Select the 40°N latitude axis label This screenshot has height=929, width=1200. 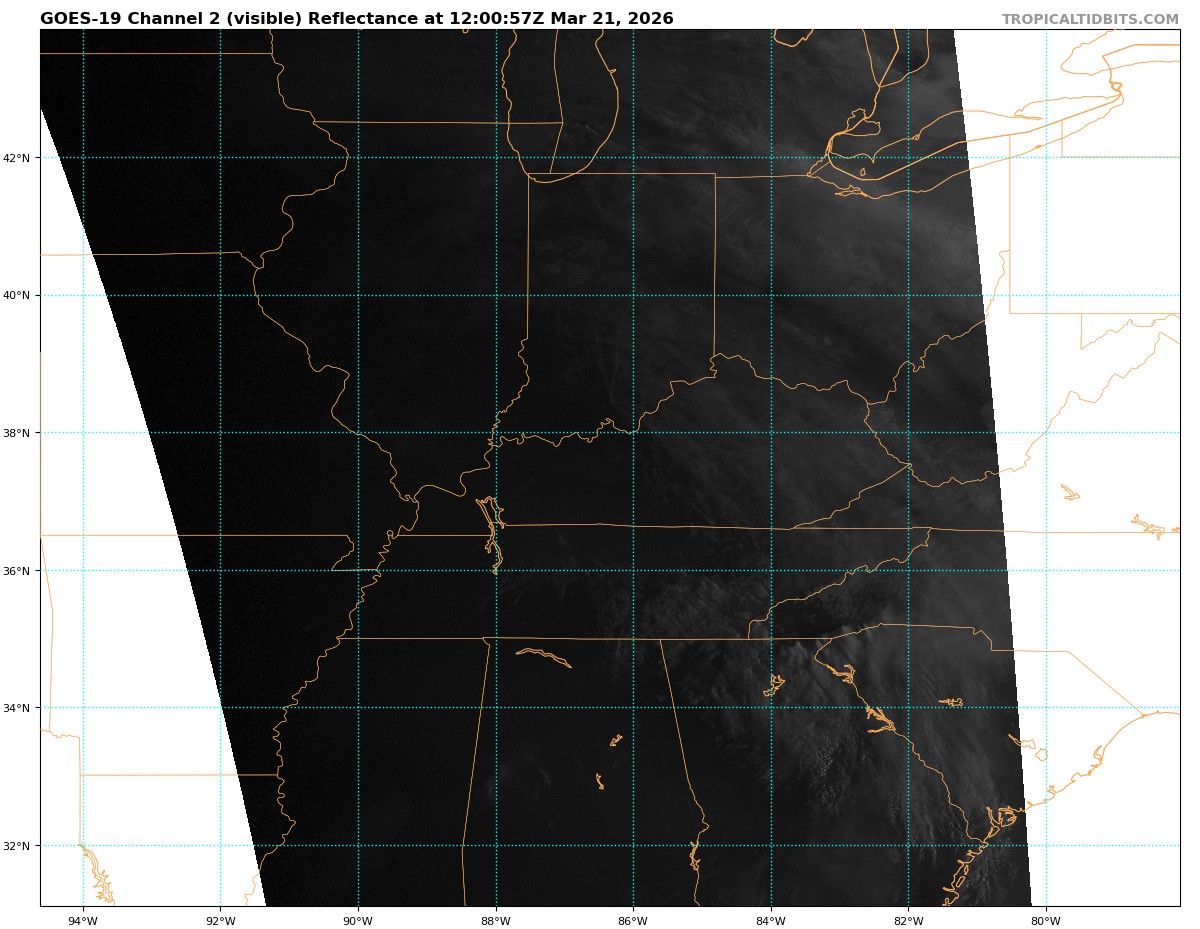coord(20,295)
